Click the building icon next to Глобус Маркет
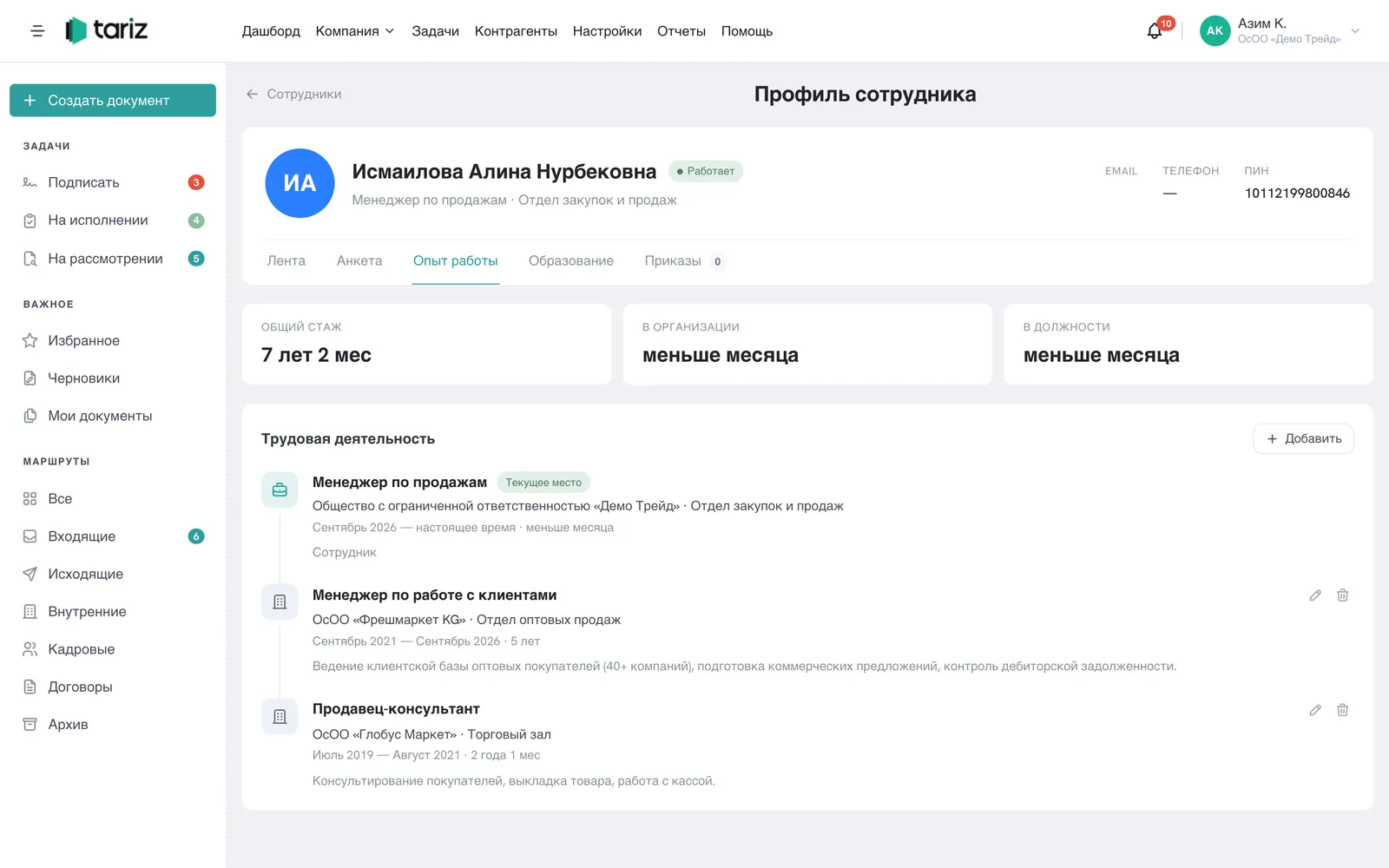 coord(280,716)
